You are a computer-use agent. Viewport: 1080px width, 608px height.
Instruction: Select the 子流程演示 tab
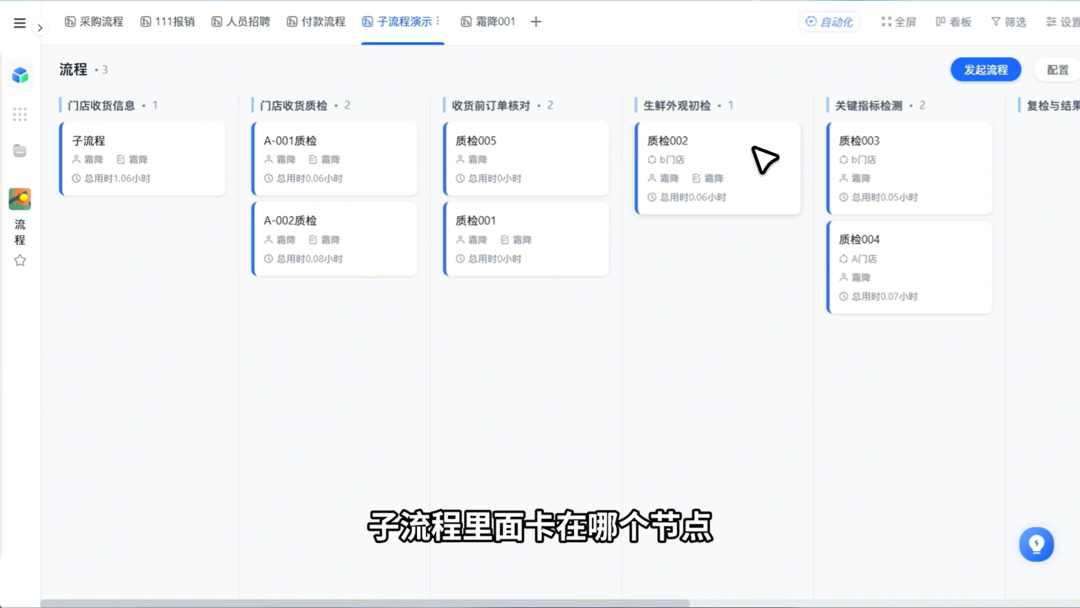tap(397, 21)
